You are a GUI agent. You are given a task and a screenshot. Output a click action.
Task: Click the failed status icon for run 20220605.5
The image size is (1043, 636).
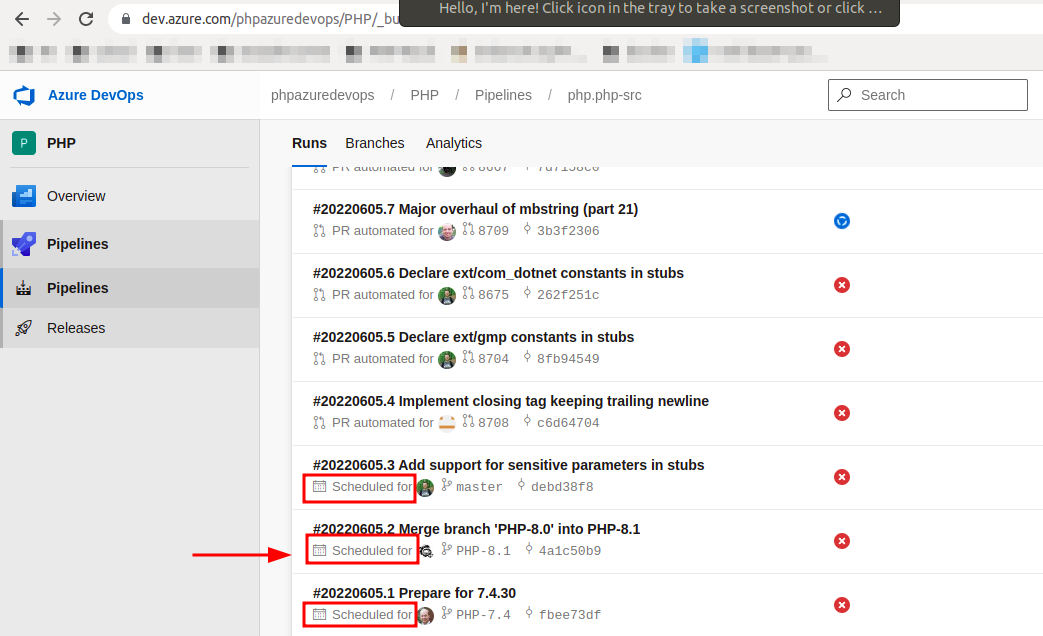tap(841, 349)
